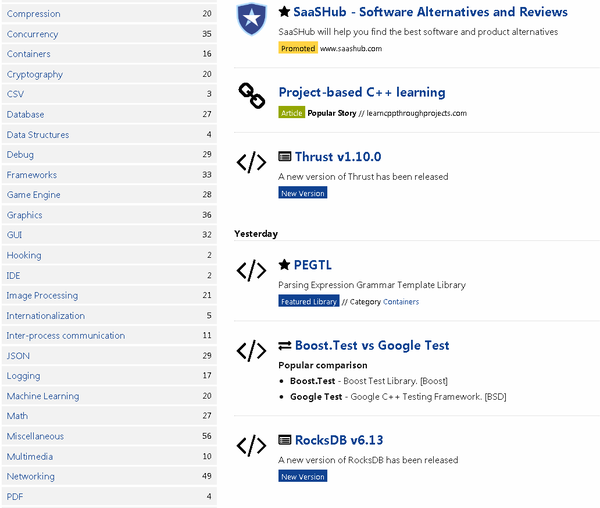The width and height of the screenshot is (600, 508).
Task: Open the Project-based C++ learning article
Action: point(362,93)
